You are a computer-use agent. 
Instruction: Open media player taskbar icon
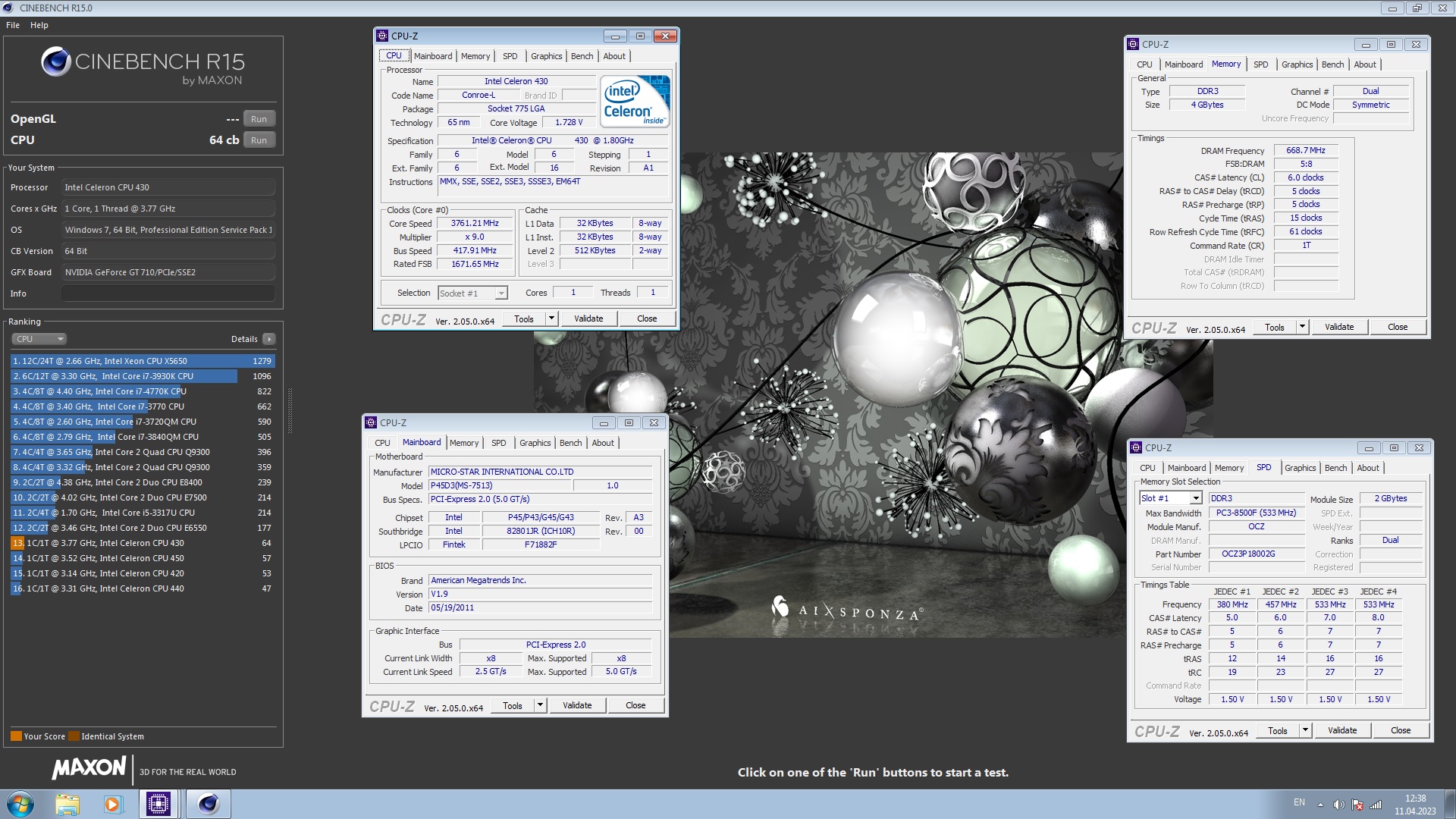(112, 804)
